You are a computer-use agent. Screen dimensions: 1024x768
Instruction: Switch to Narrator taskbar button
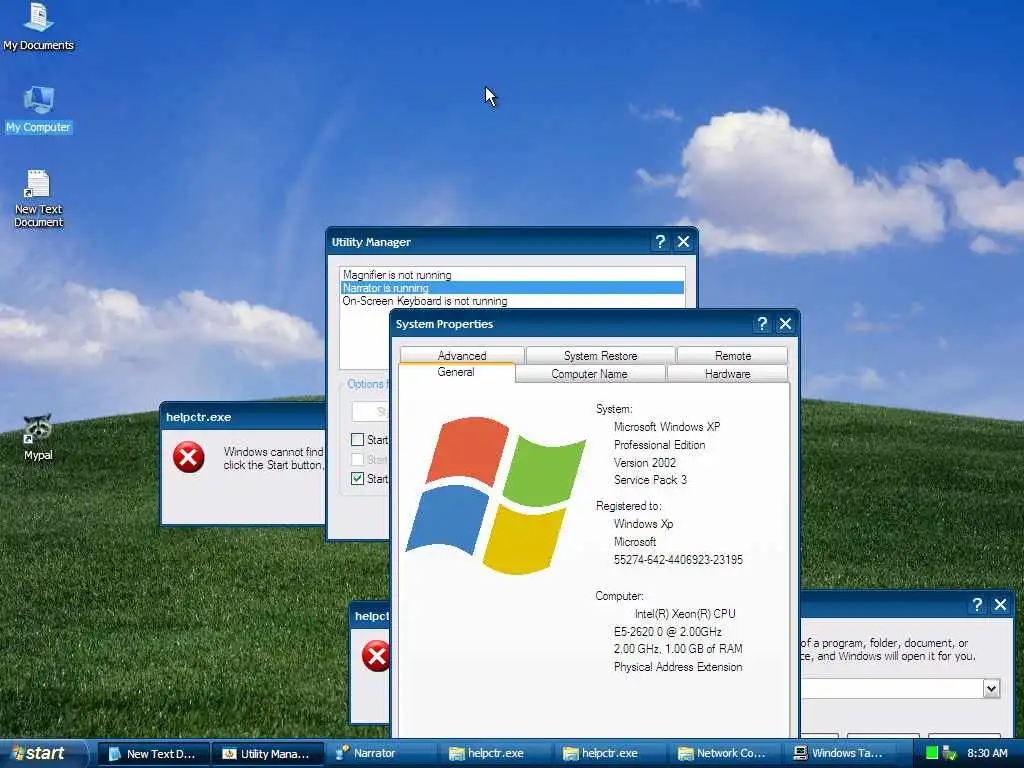382,754
